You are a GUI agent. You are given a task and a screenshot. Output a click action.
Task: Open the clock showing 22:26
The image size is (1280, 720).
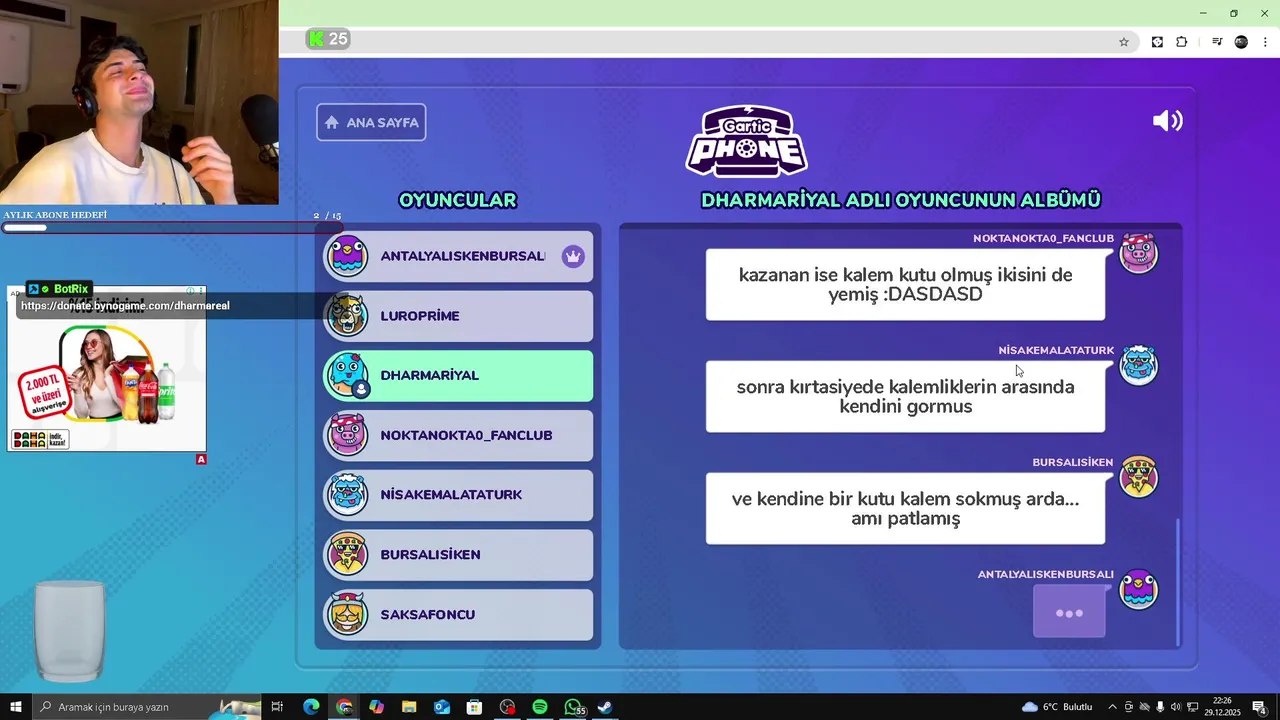(x=1222, y=707)
